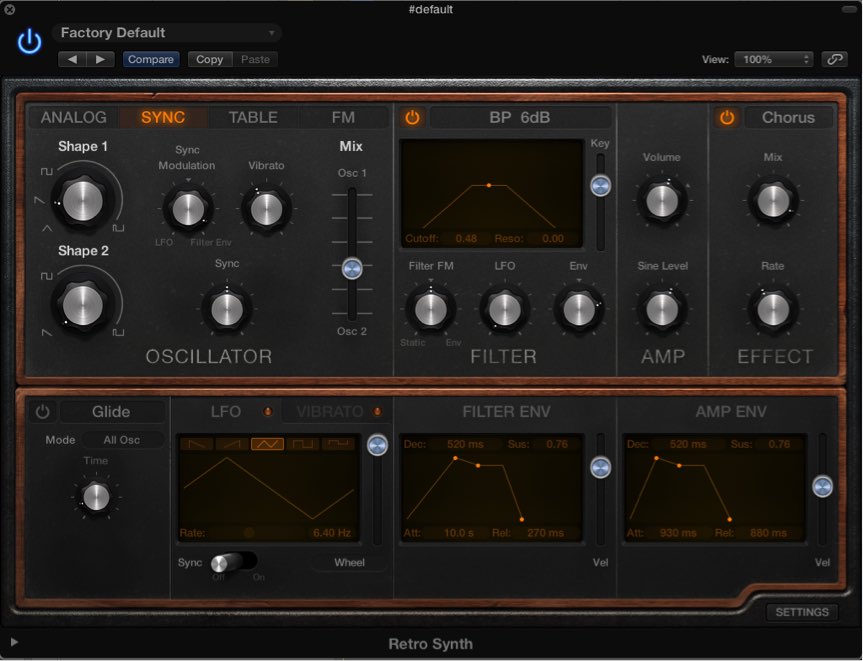
Task: Toggle the Filter section power button
Action: [412, 118]
